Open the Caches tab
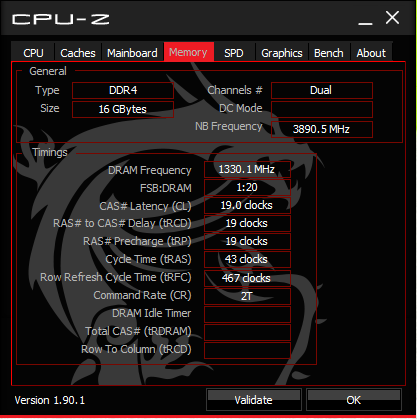 [78, 52]
